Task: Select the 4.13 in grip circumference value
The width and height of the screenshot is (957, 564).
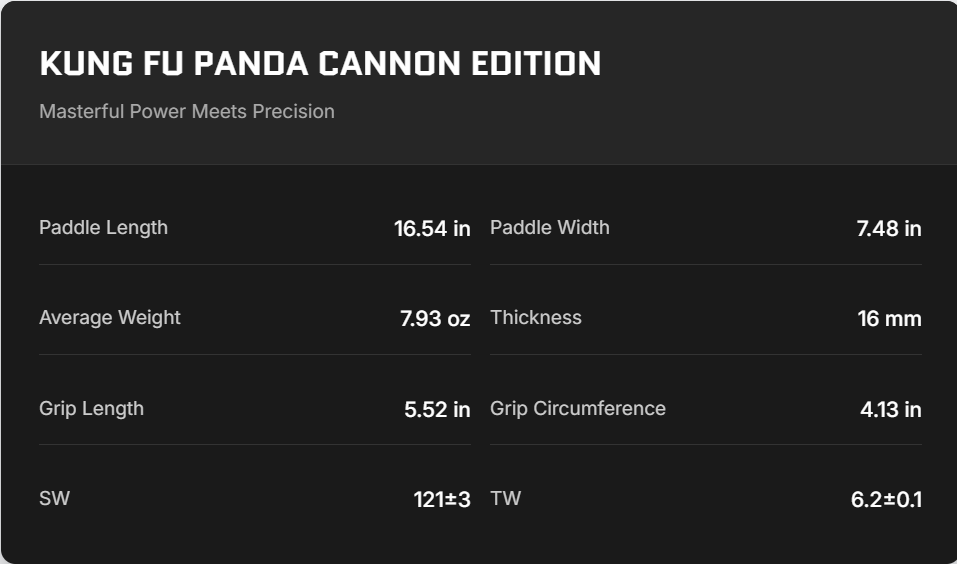Action: click(x=890, y=409)
